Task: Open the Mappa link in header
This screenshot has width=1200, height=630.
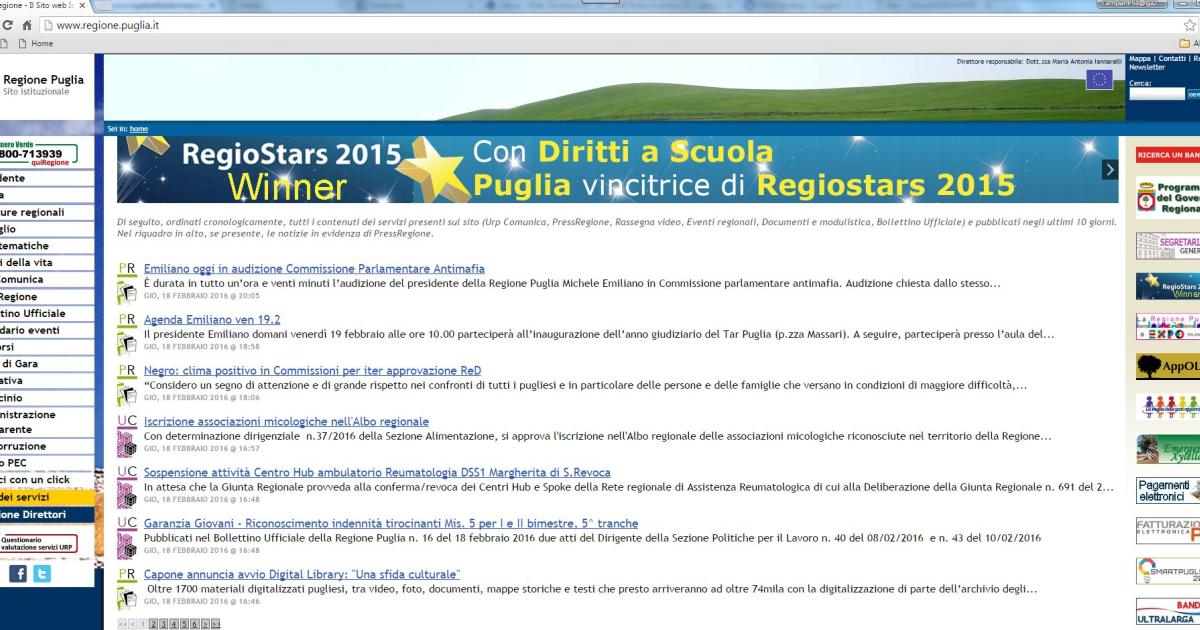Action: click(x=1140, y=59)
